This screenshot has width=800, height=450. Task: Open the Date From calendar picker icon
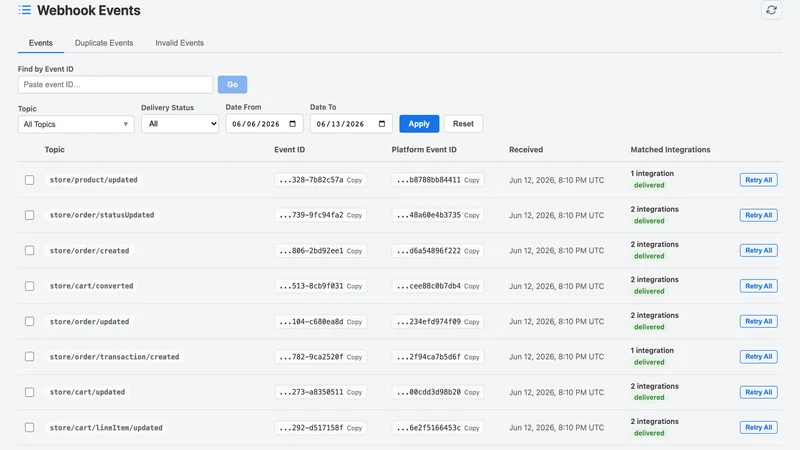click(292, 124)
